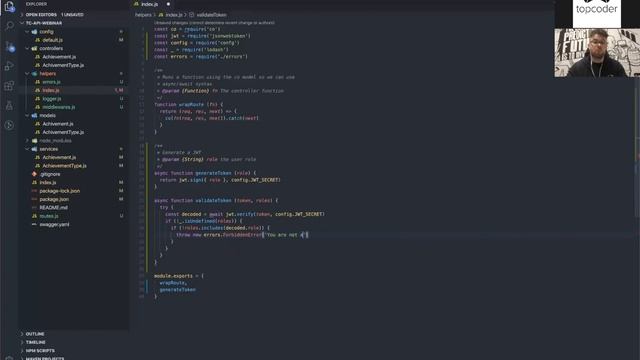Select index.js in the breadcrumb path
This screenshot has height=360, width=640.
tap(174, 15)
